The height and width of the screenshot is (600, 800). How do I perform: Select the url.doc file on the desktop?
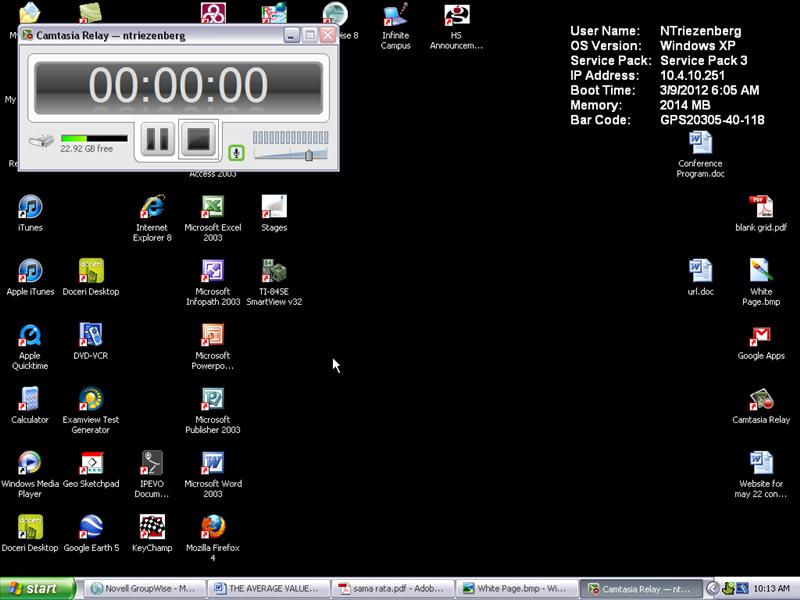[701, 278]
